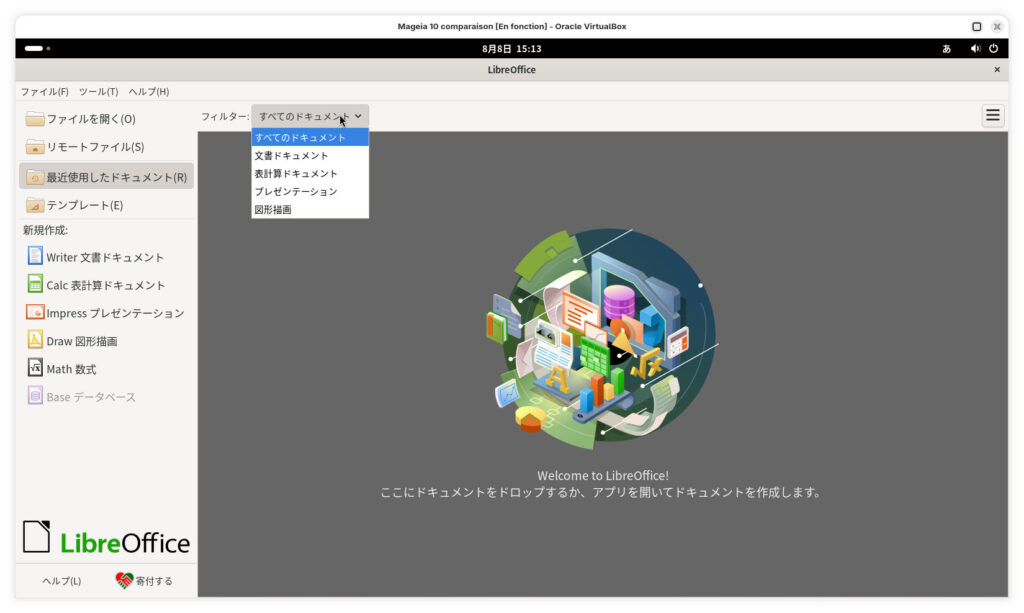Click the Base database icon

(x=35, y=396)
